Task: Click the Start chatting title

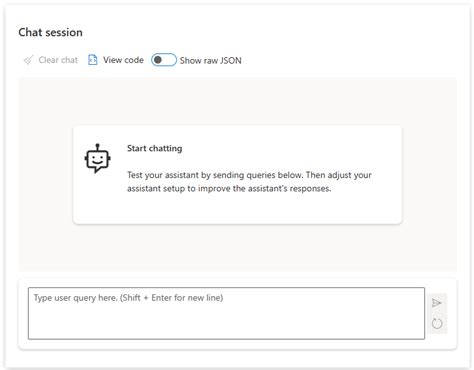Action: pyautogui.click(x=155, y=148)
